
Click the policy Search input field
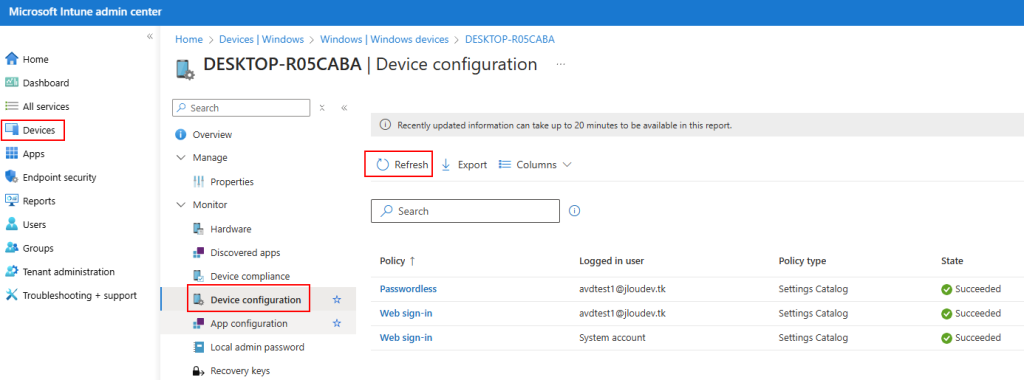click(466, 211)
